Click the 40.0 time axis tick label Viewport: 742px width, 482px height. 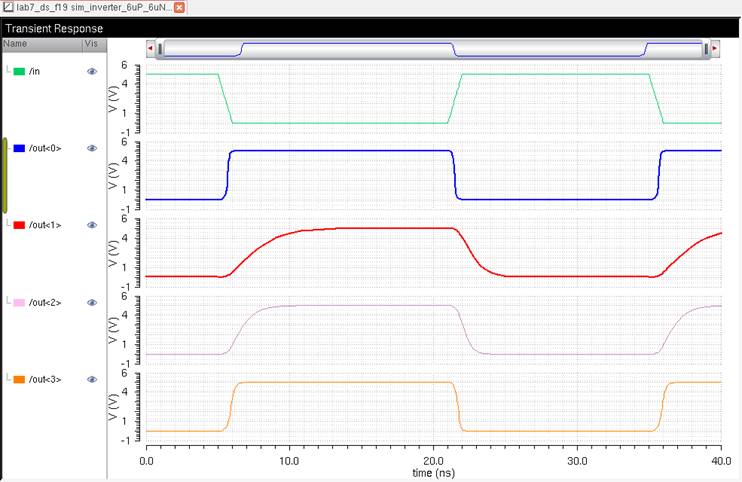[721, 461]
